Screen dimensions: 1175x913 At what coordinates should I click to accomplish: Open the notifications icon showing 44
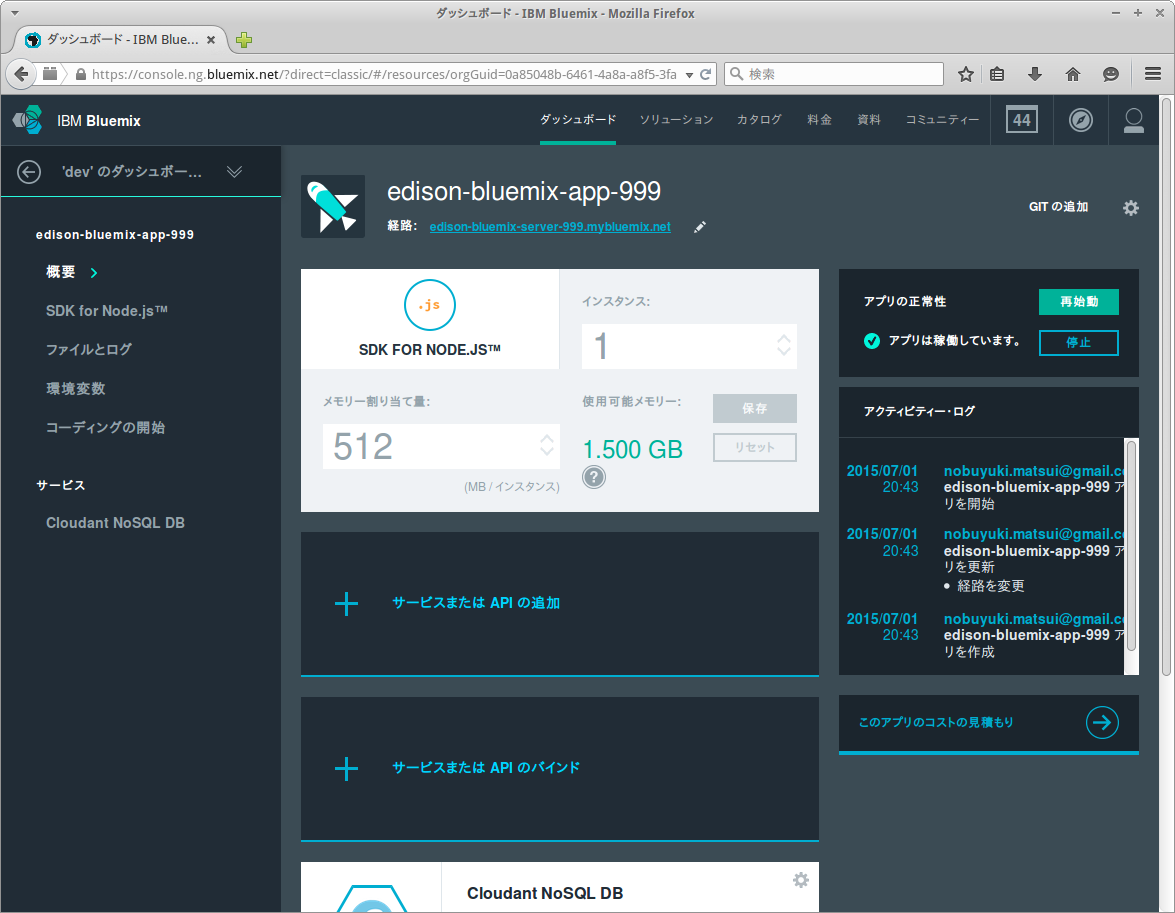pyautogui.click(x=1021, y=120)
